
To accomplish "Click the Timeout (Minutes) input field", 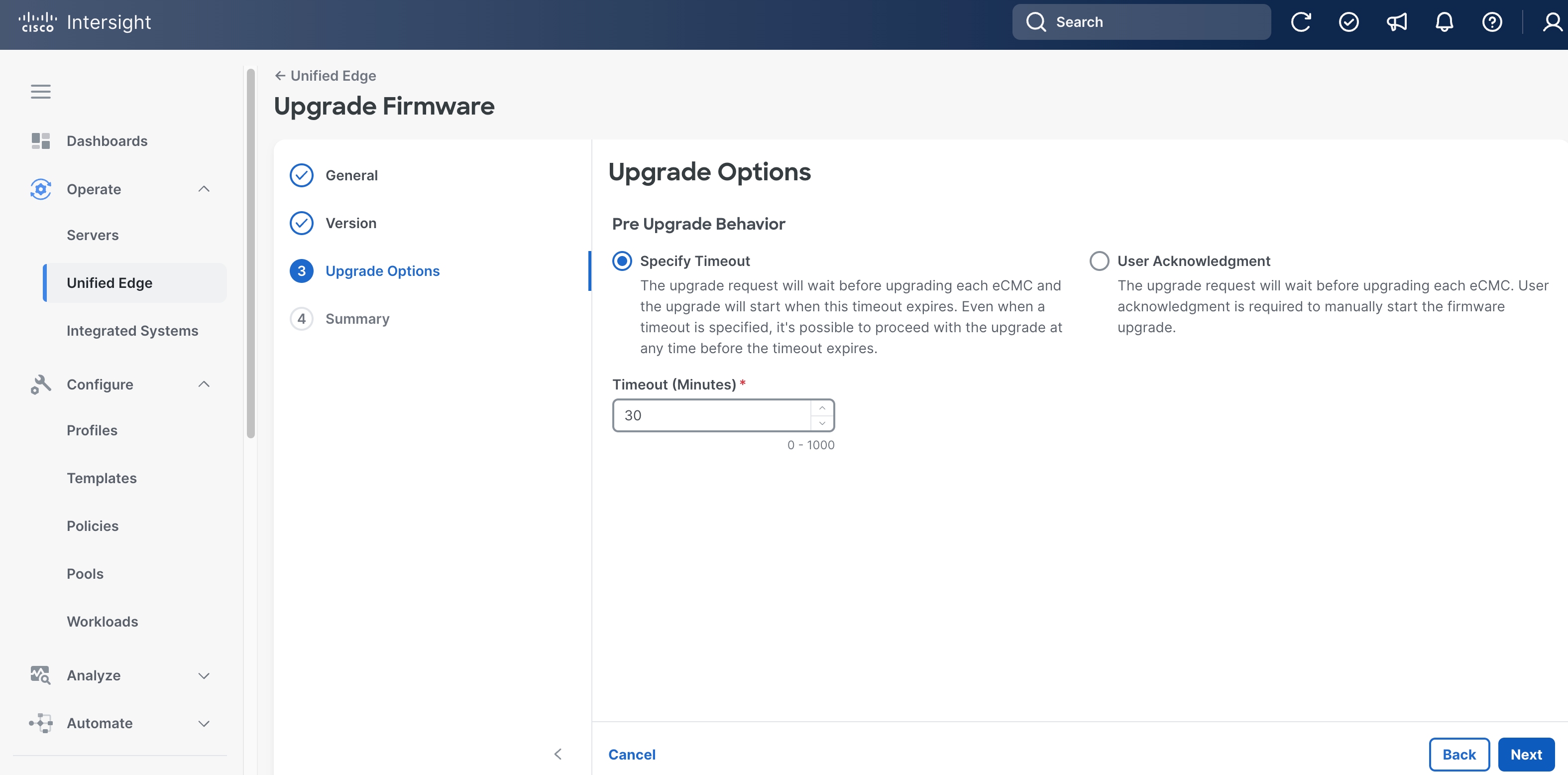I will pos(712,415).
